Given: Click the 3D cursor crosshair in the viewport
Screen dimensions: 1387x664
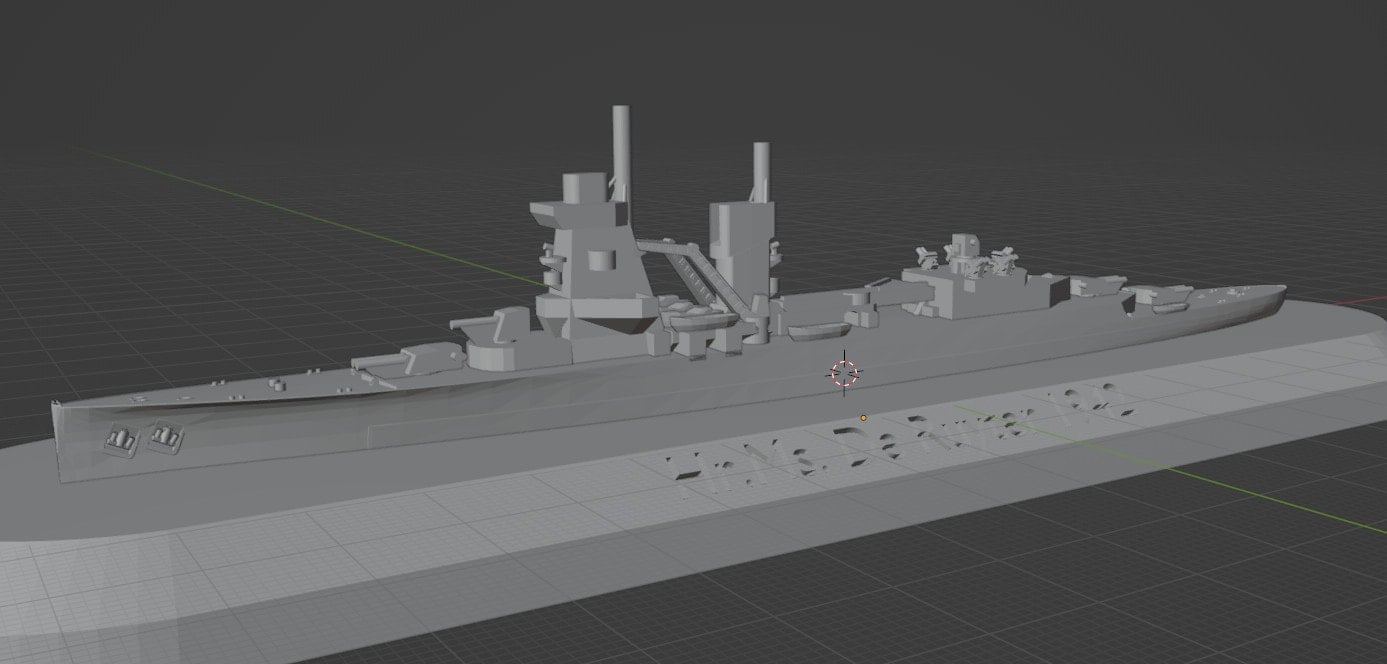Looking at the screenshot, I should click(x=843, y=373).
